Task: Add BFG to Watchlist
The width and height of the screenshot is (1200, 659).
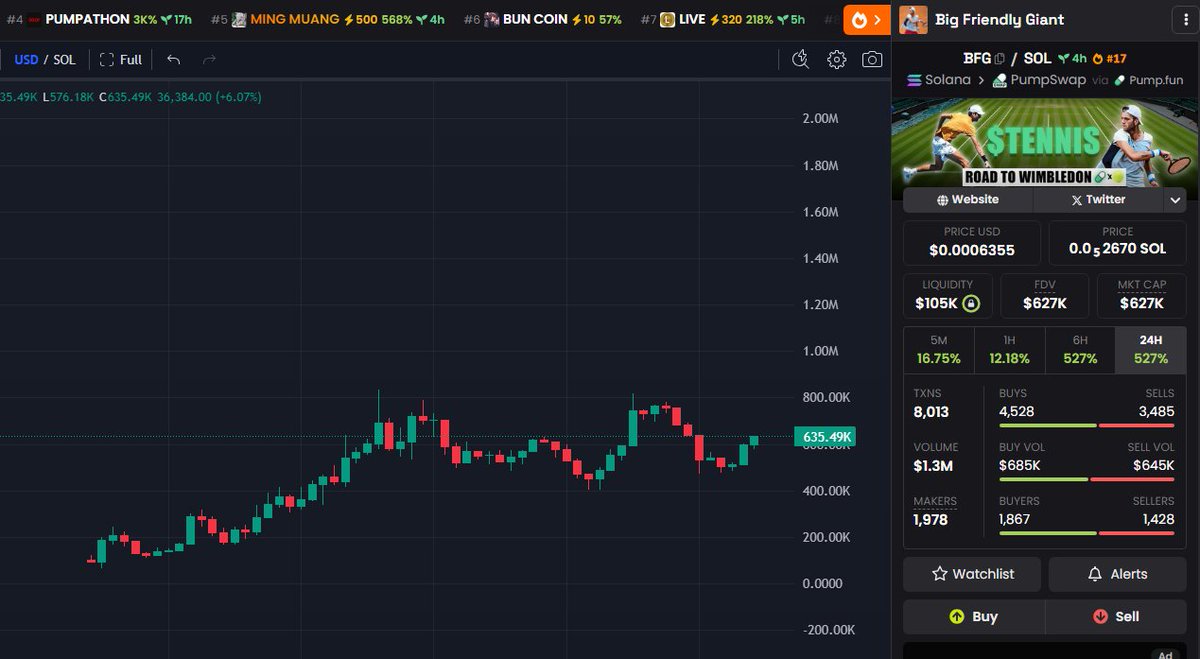Action: 972,574
